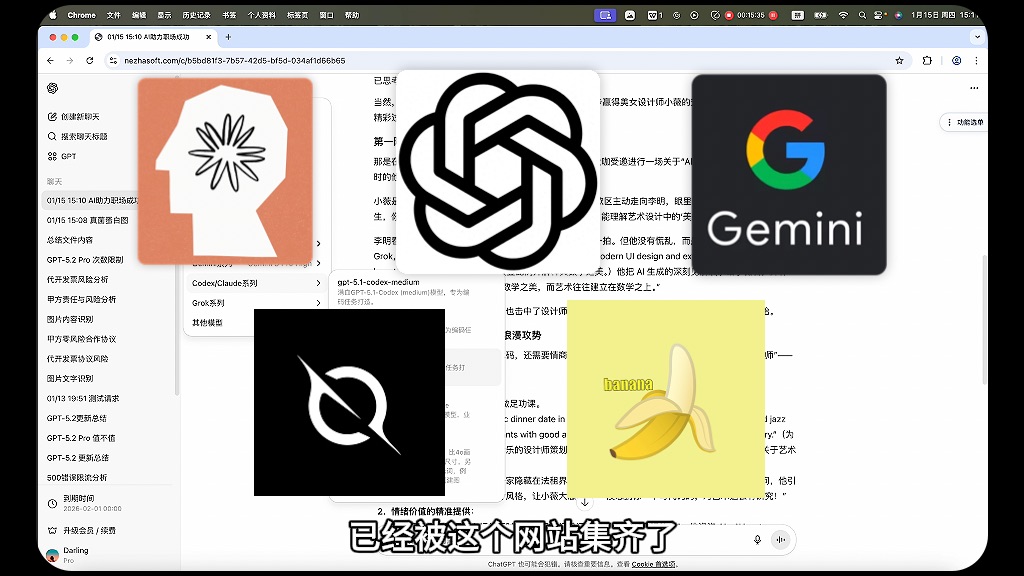Click the main page scrollbar
This screenshot has width=1024, height=576.
(x=985, y=319)
